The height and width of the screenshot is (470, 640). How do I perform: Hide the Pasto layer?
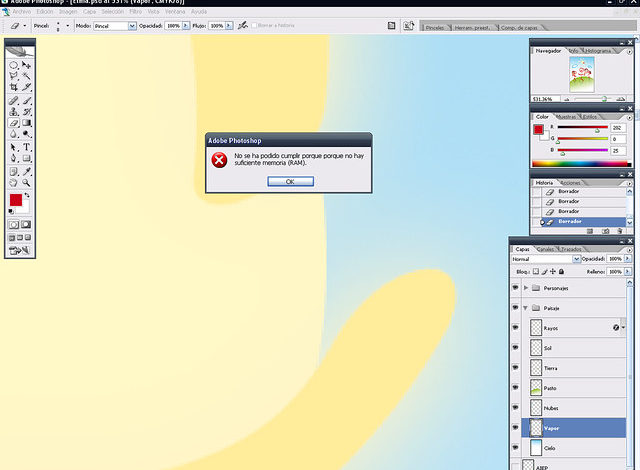(x=515, y=388)
